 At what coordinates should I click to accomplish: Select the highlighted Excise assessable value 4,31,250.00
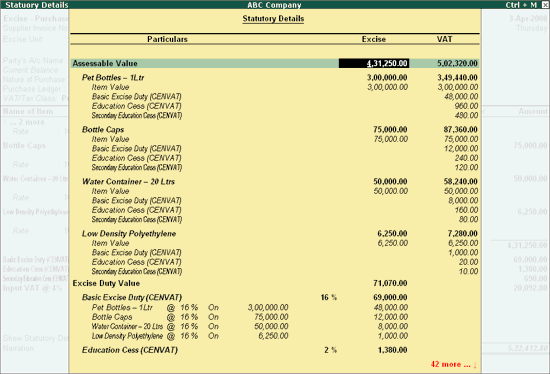point(374,64)
